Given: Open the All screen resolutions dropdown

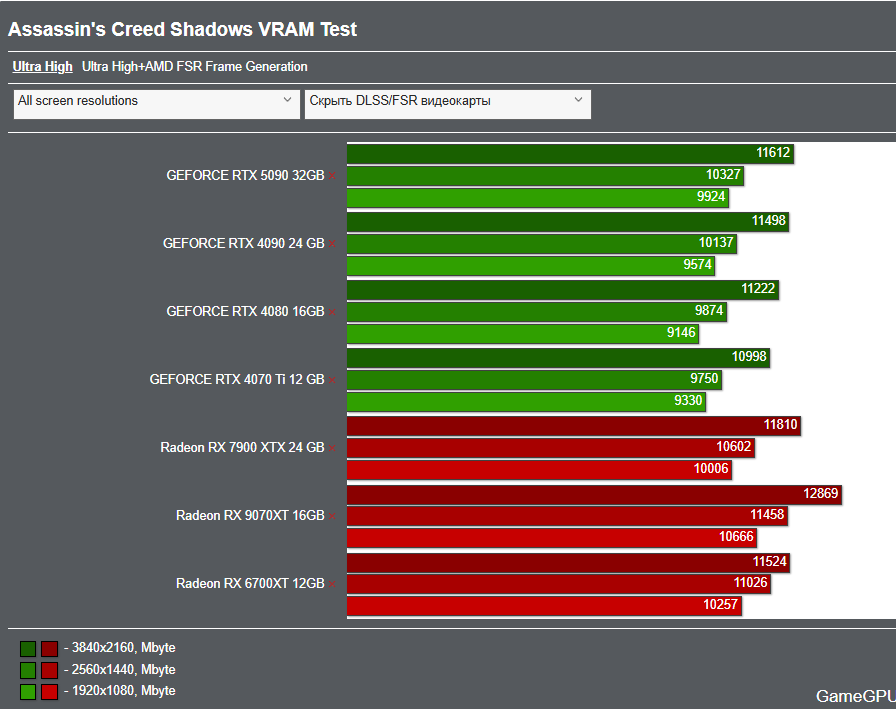Looking at the screenshot, I should 156,101.
